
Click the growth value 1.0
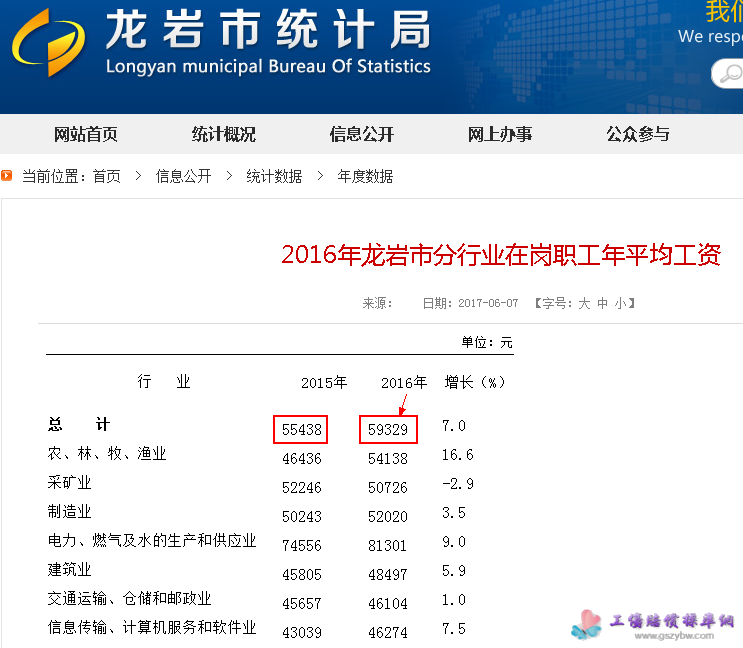tap(454, 600)
